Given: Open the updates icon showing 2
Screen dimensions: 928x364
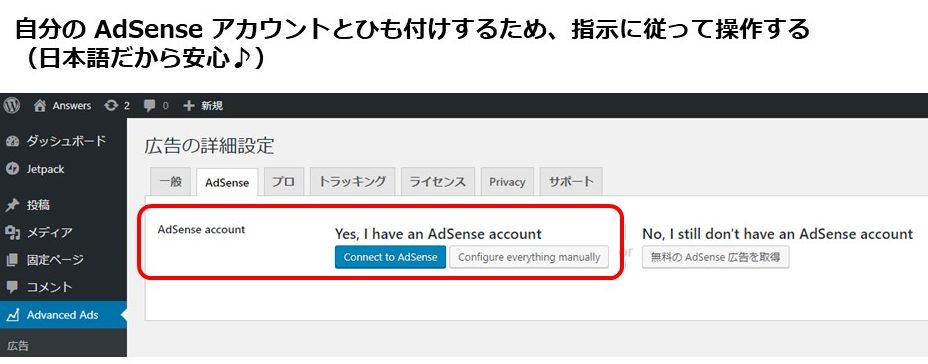Looking at the screenshot, I should click(x=110, y=106).
